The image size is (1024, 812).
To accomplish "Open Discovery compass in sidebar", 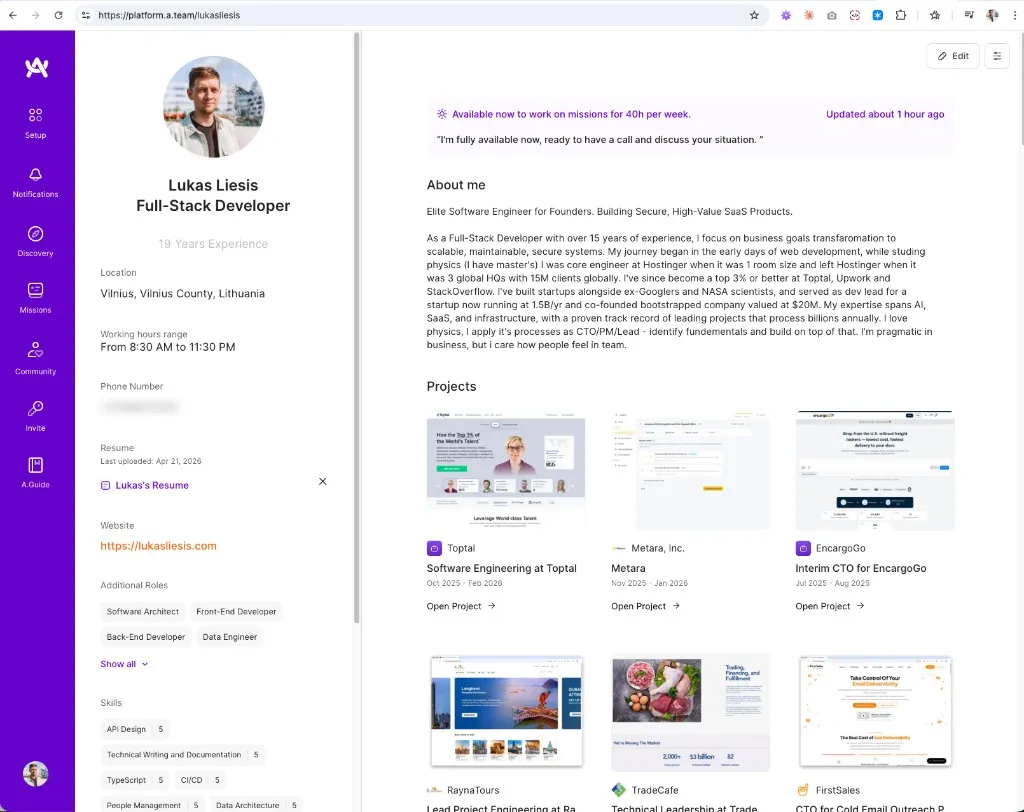I will tap(35, 241).
